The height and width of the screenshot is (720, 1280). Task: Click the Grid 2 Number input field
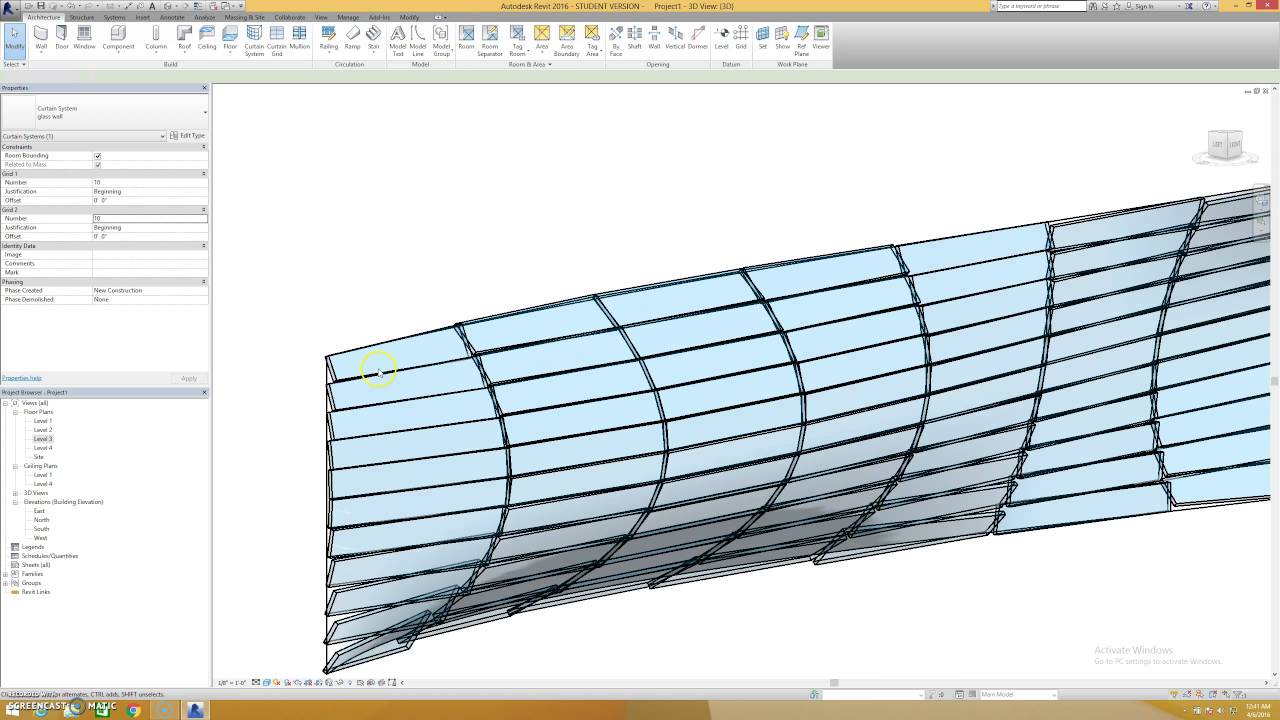150,218
